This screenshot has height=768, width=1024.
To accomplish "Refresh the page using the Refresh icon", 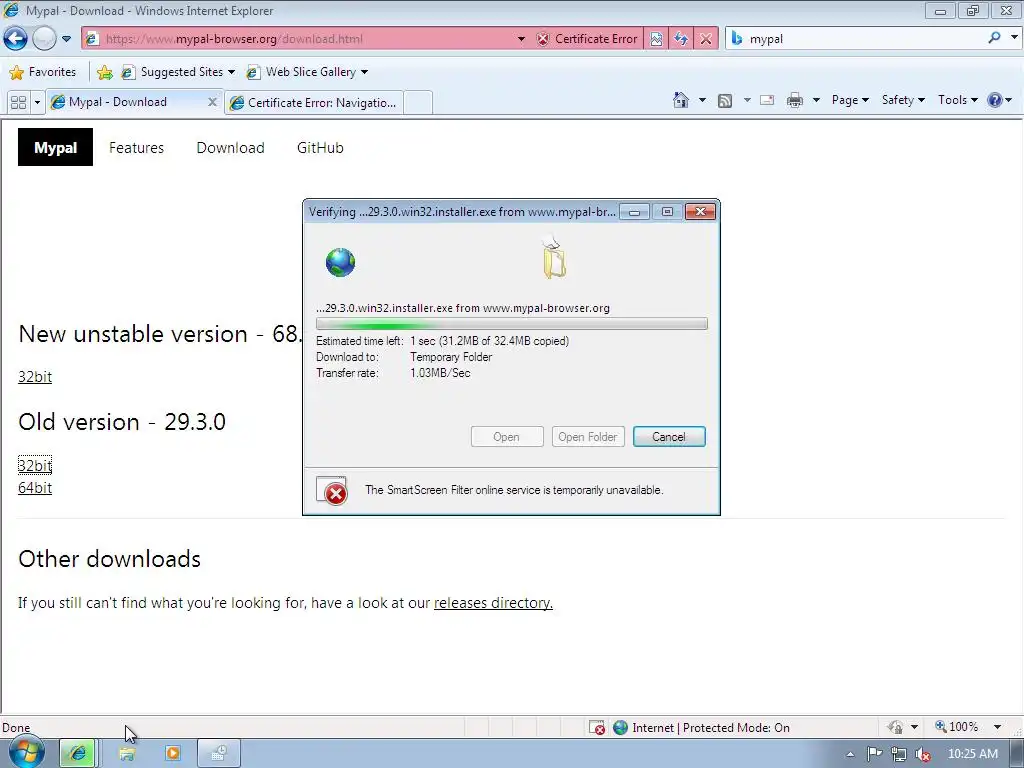I will click(x=681, y=39).
